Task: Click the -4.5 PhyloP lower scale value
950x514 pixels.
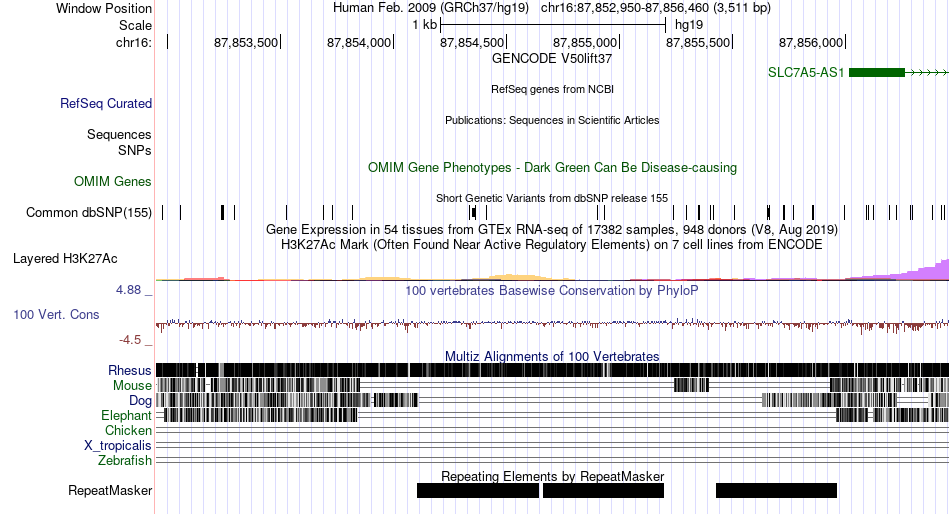Action: point(130,339)
